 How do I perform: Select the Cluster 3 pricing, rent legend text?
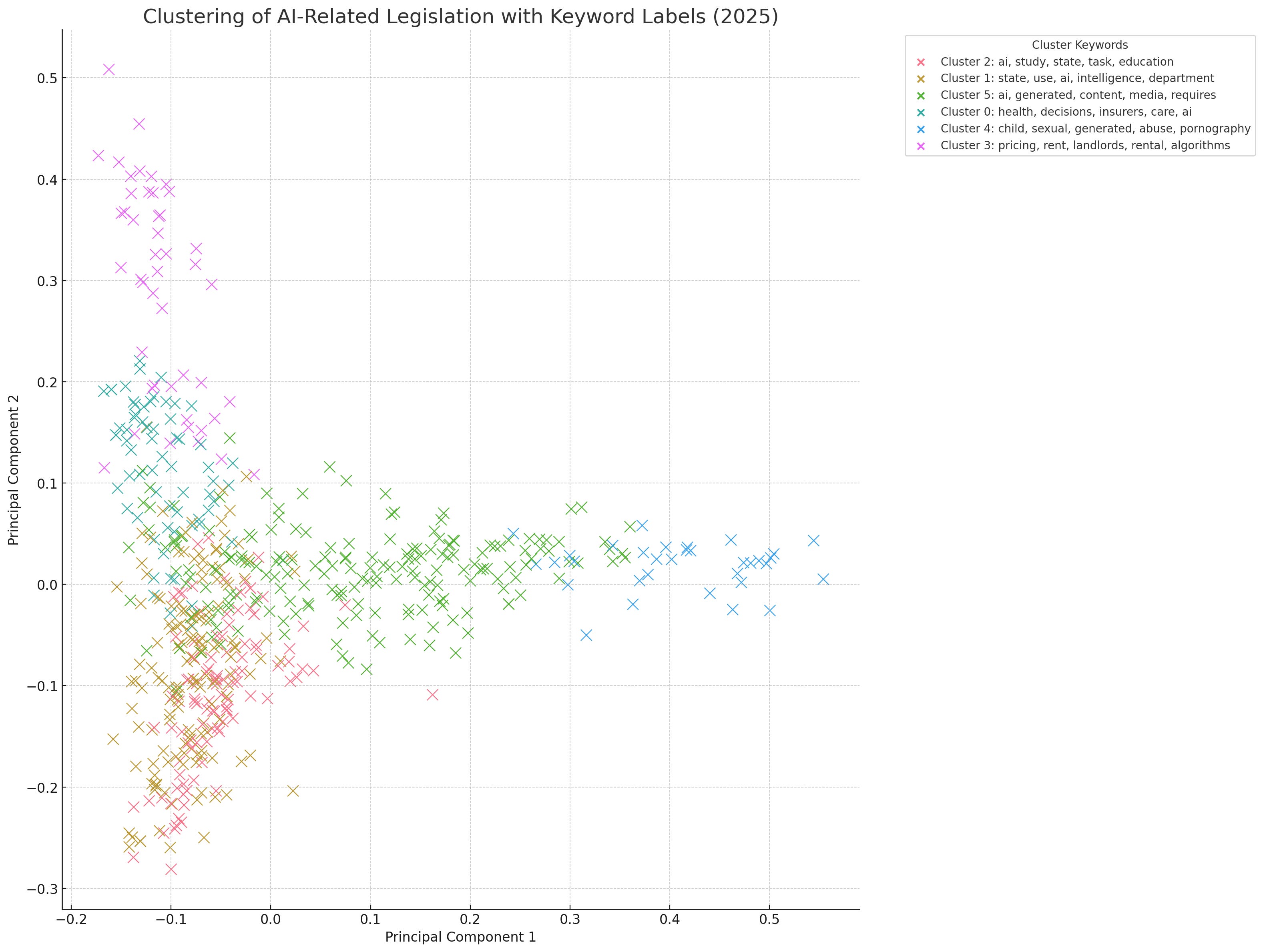click(x=1085, y=146)
